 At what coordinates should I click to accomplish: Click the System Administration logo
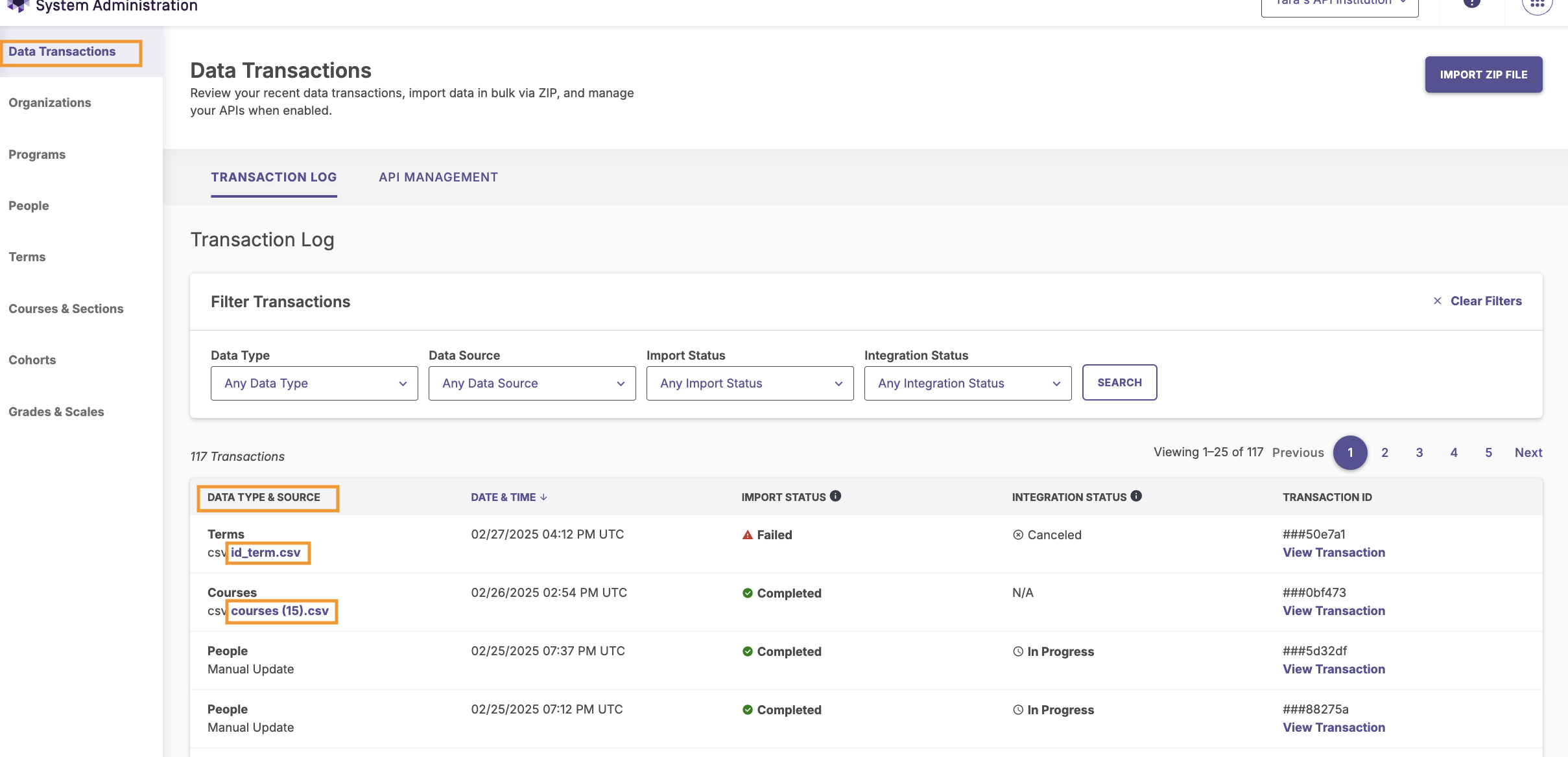18,6
